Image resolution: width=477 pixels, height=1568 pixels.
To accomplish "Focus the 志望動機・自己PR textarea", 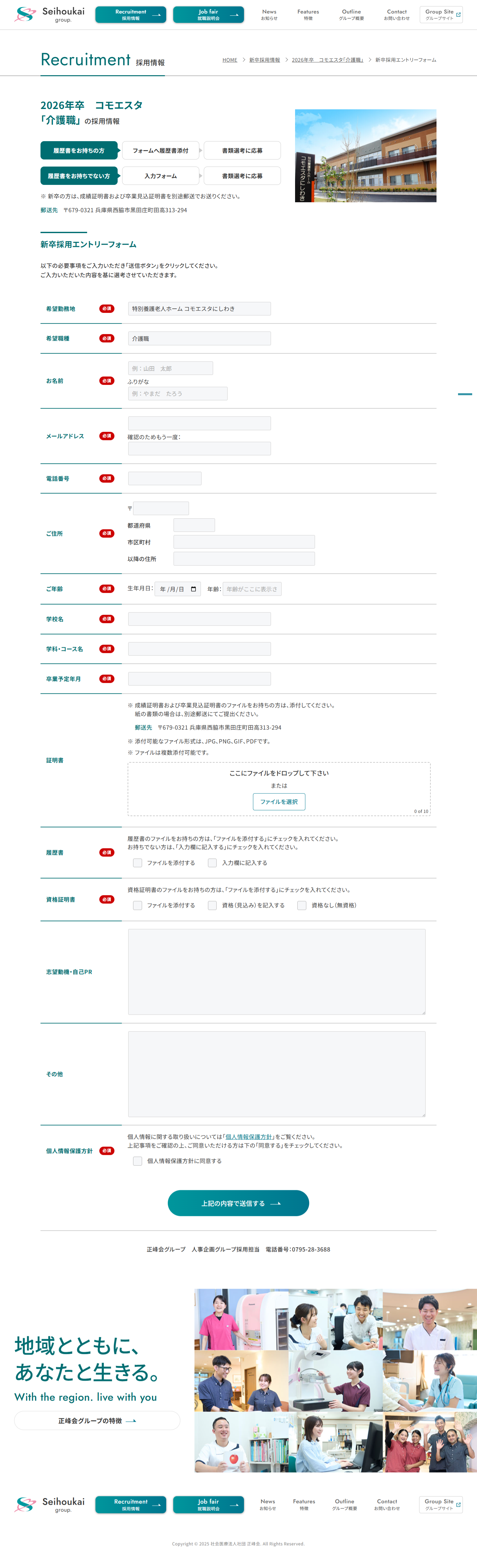I will pos(277,972).
